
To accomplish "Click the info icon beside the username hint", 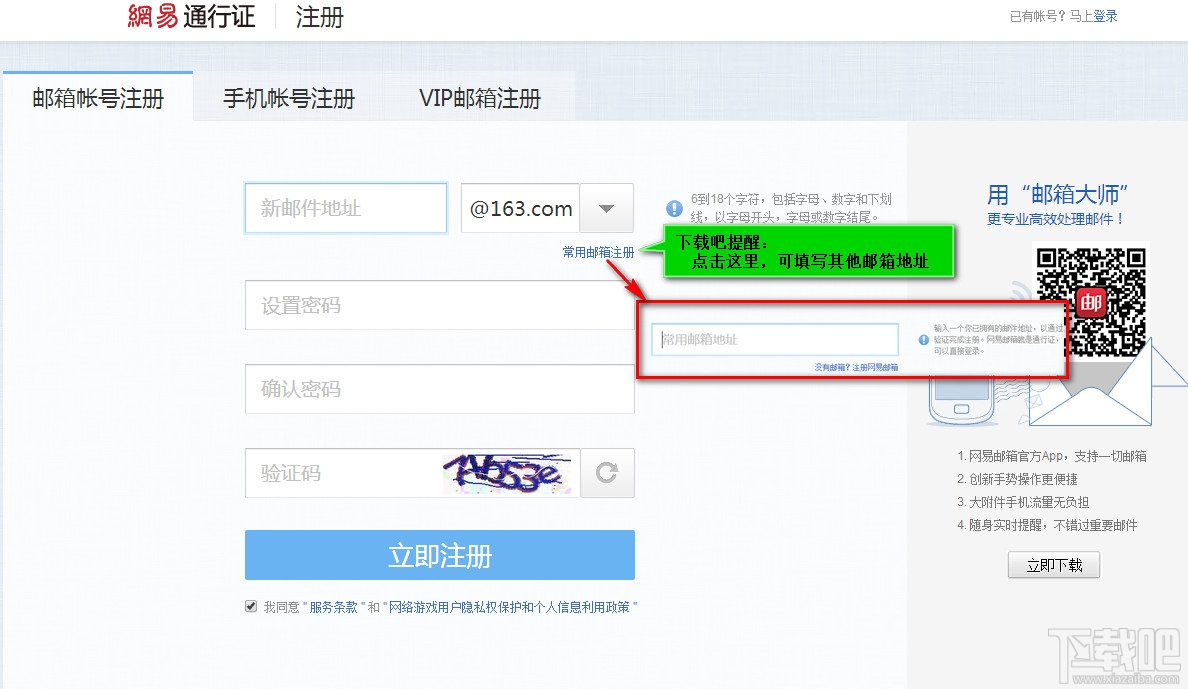I will coord(674,208).
